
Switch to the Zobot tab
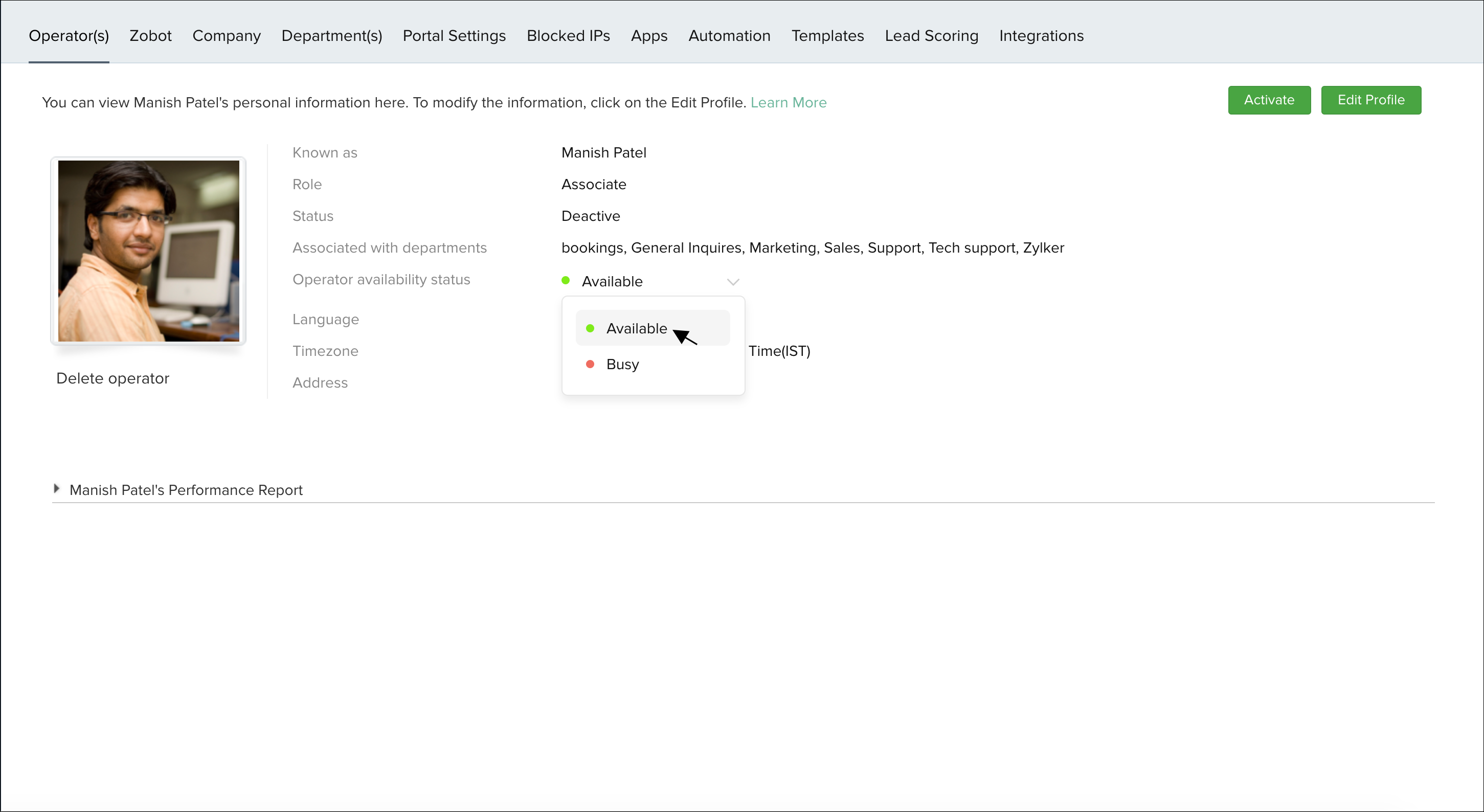150,36
